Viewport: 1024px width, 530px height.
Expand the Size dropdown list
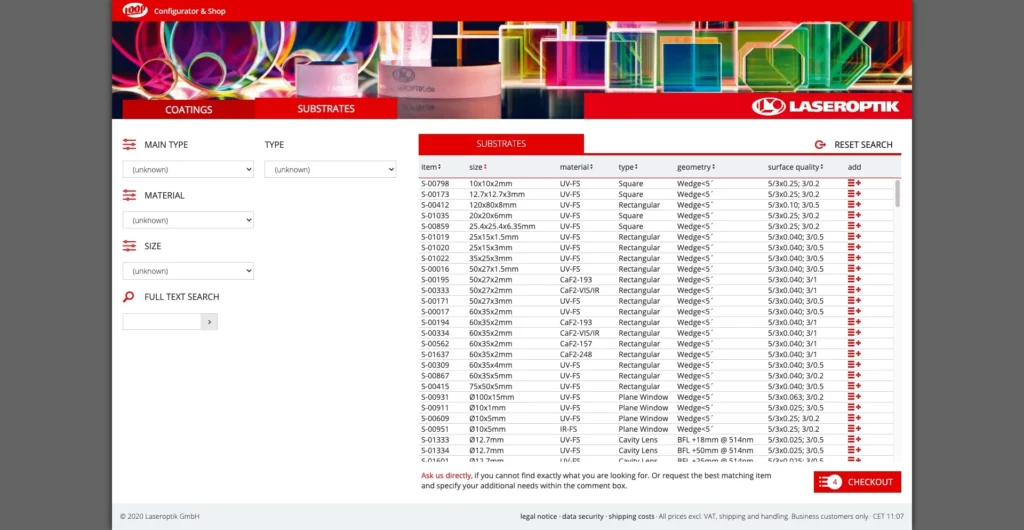[x=188, y=271]
